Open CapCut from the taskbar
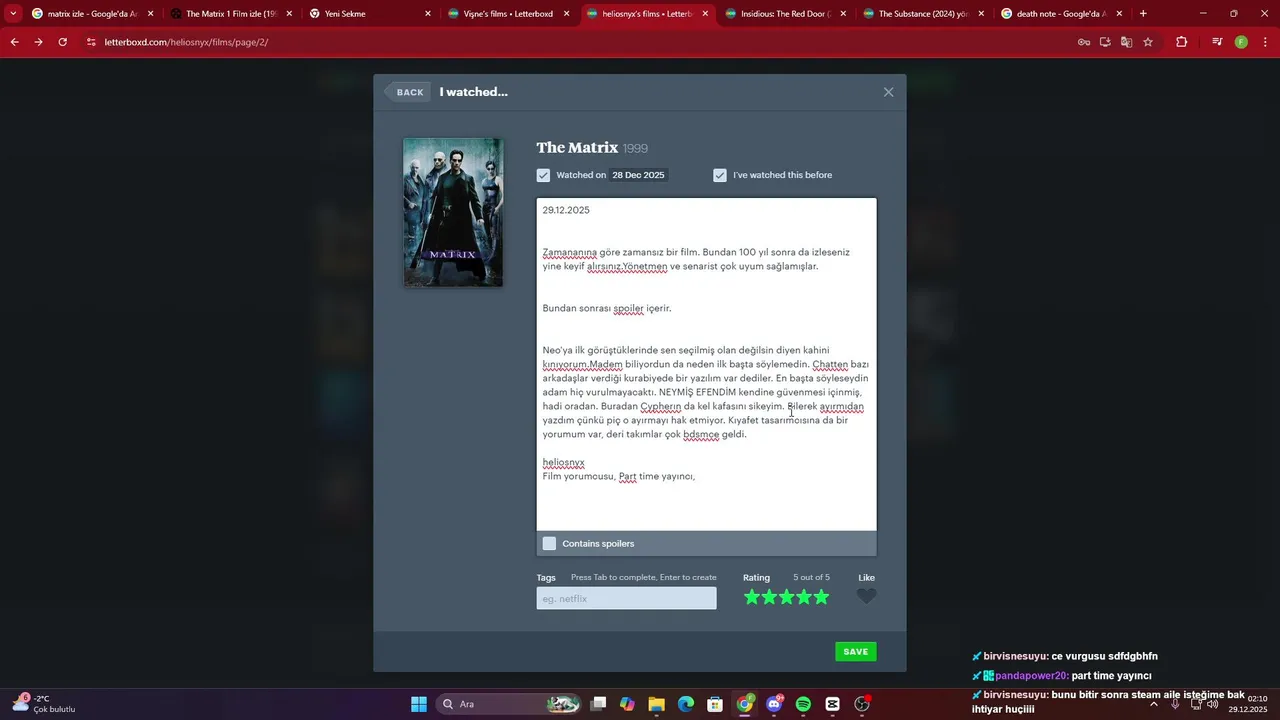Image resolution: width=1280 pixels, height=720 pixels. [833, 704]
